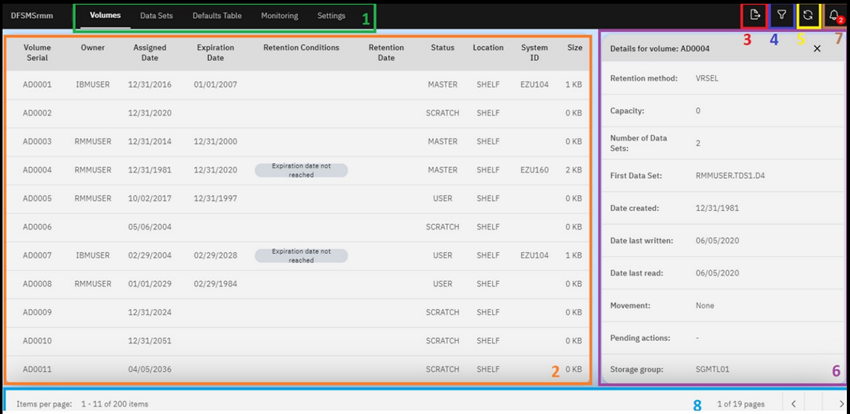Screen dimensions: 850x414
Task: Open the notifications bell icon
Action: pyautogui.click(x=835, y=16)
